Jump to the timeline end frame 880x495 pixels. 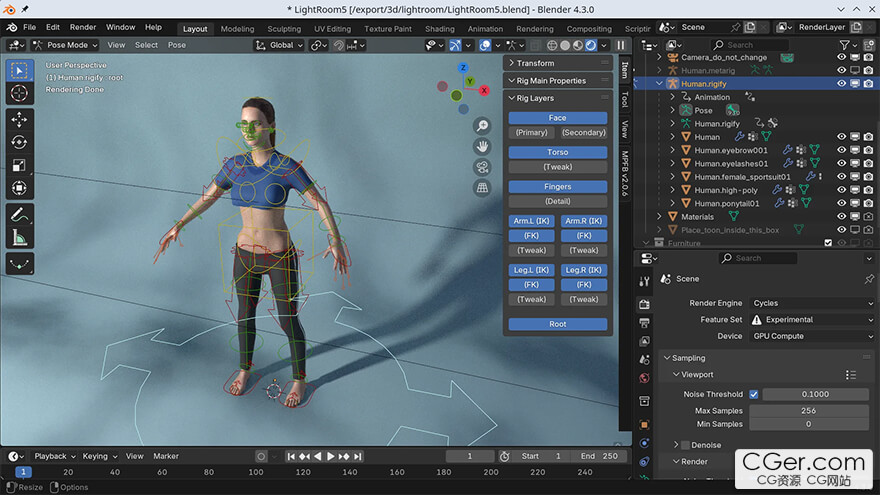tap(358, 456)
